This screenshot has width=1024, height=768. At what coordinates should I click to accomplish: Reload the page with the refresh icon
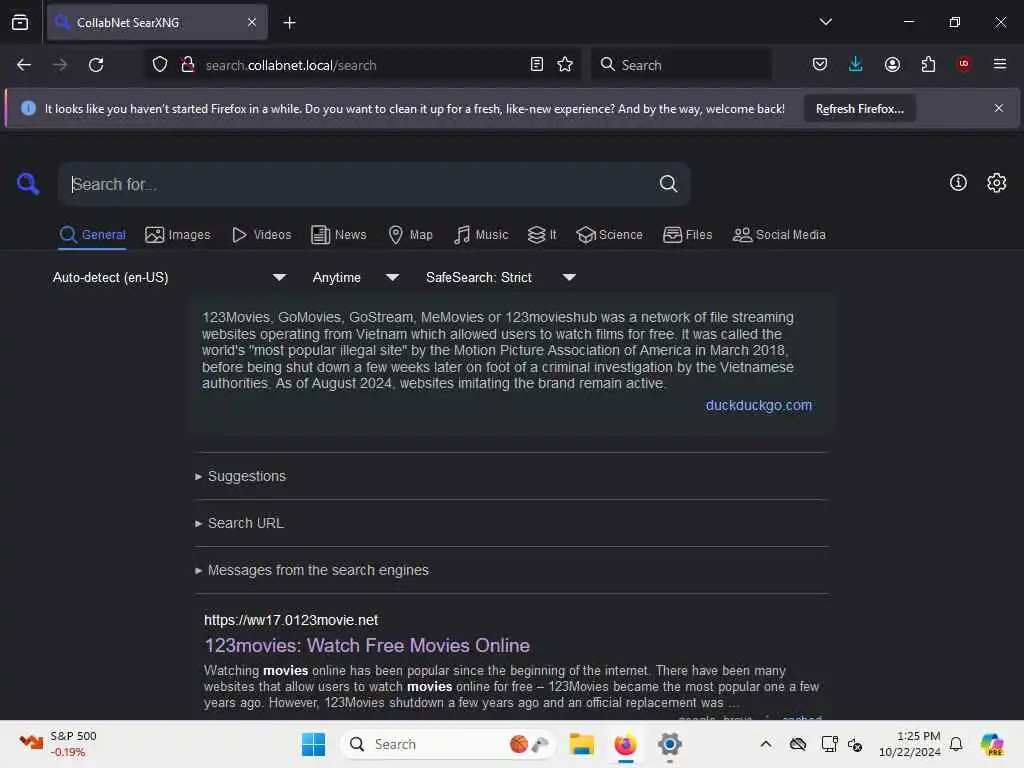[x=96, y=65]
